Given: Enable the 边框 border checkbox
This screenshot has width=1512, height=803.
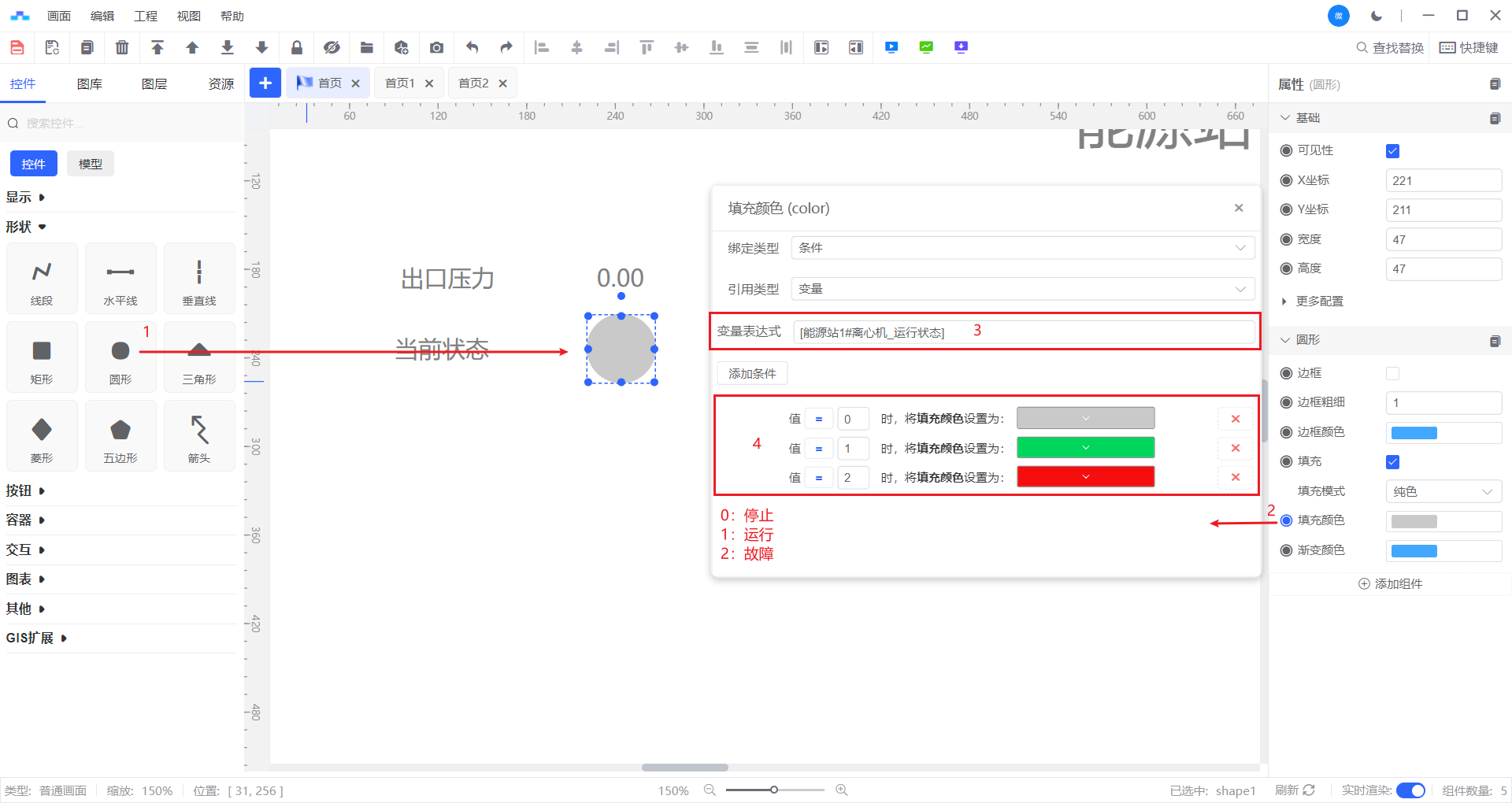Looking at the screenshot, I should pyautogui.click(x=1392, y=374).
